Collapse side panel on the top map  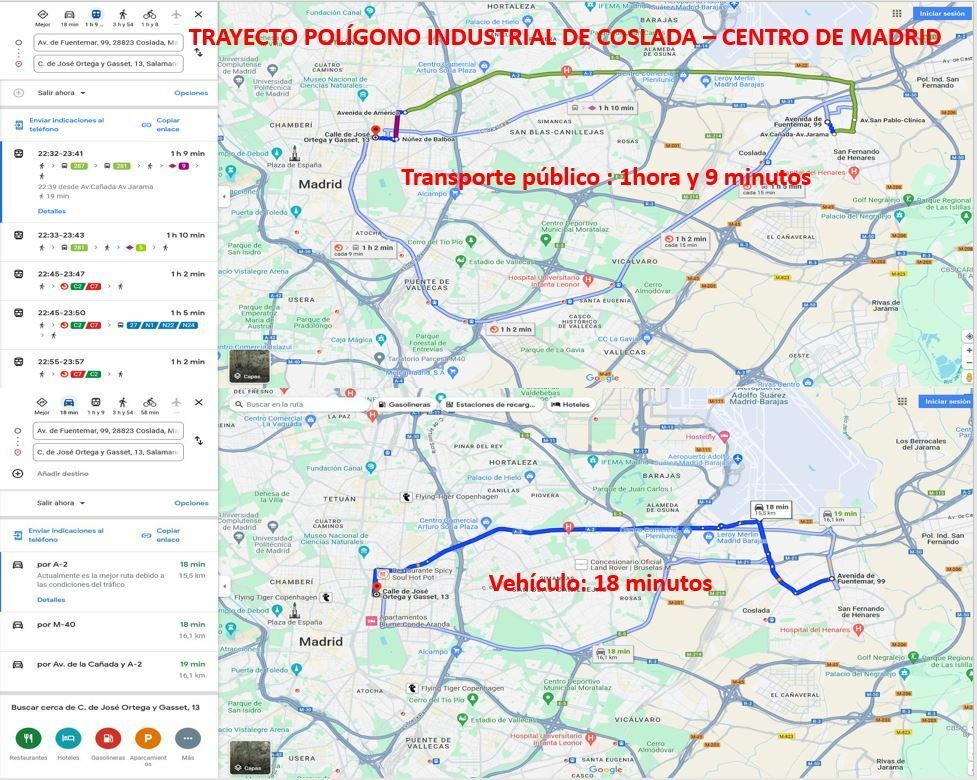(x=224, y=196)
